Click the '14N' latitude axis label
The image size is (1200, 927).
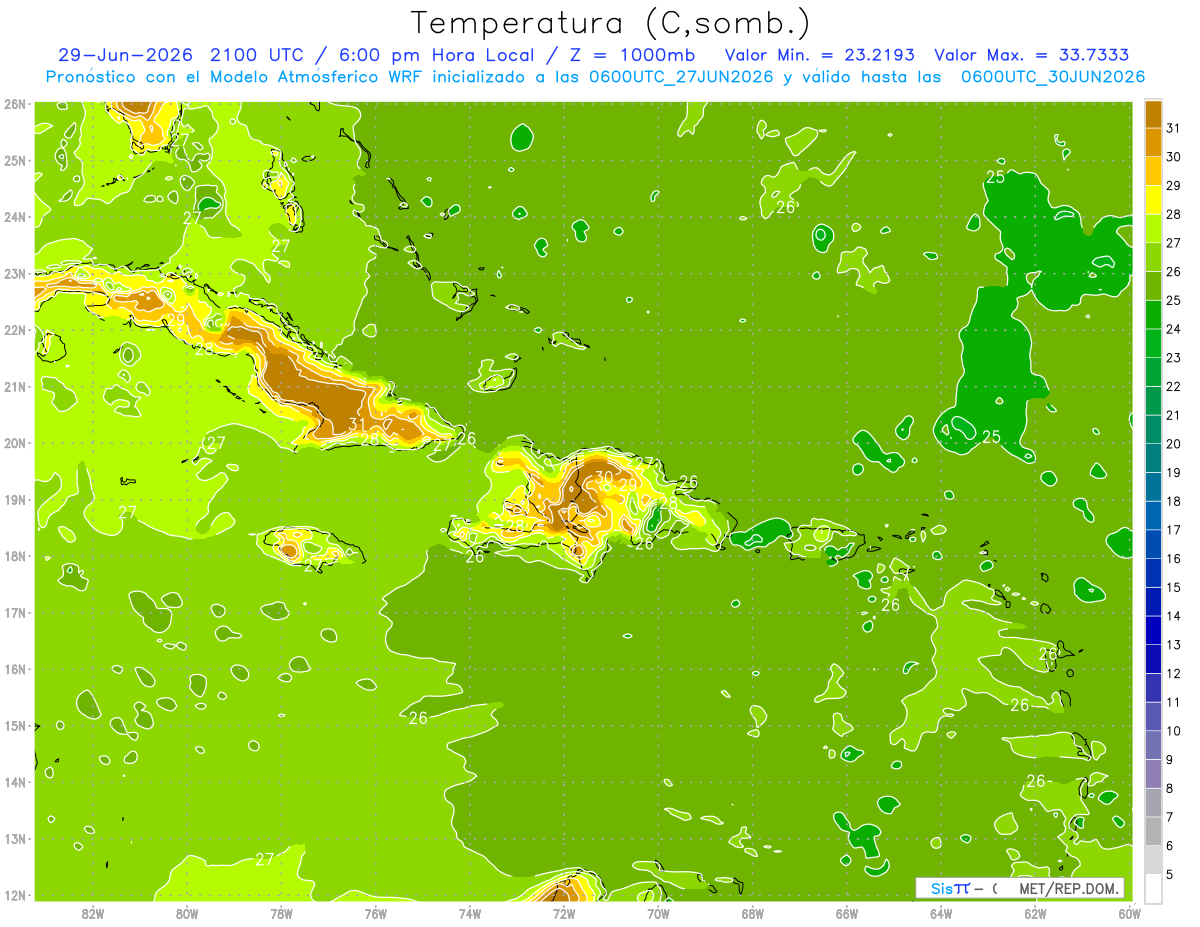[16, 782]
